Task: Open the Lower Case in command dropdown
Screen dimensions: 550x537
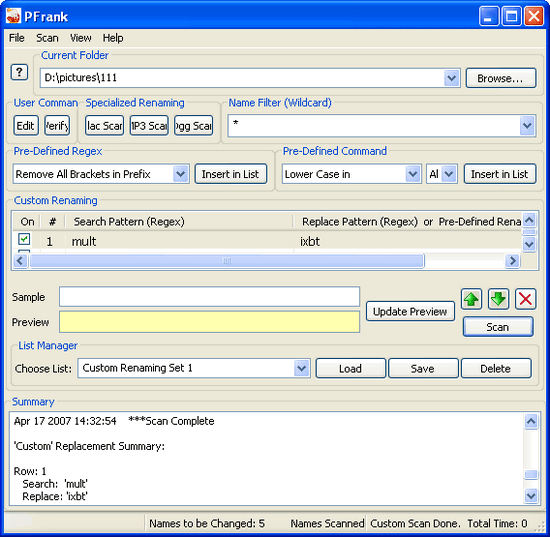Action: (412, 174)
